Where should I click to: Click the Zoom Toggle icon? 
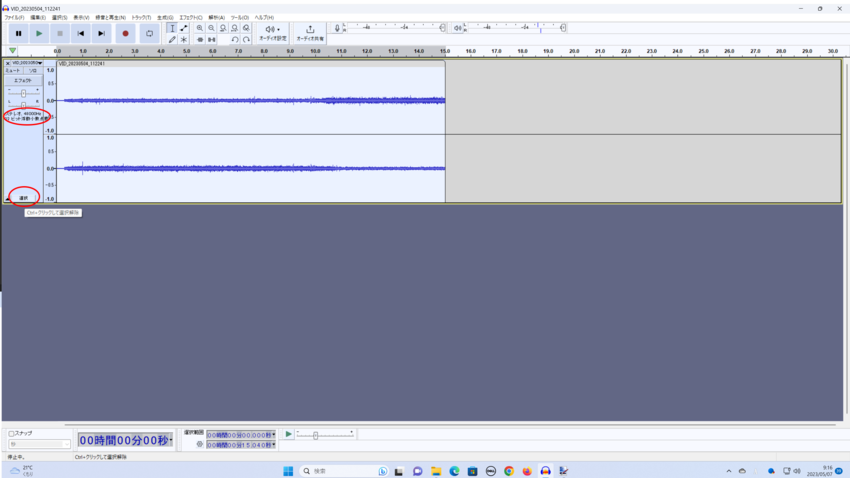click(x=246, y=28)
